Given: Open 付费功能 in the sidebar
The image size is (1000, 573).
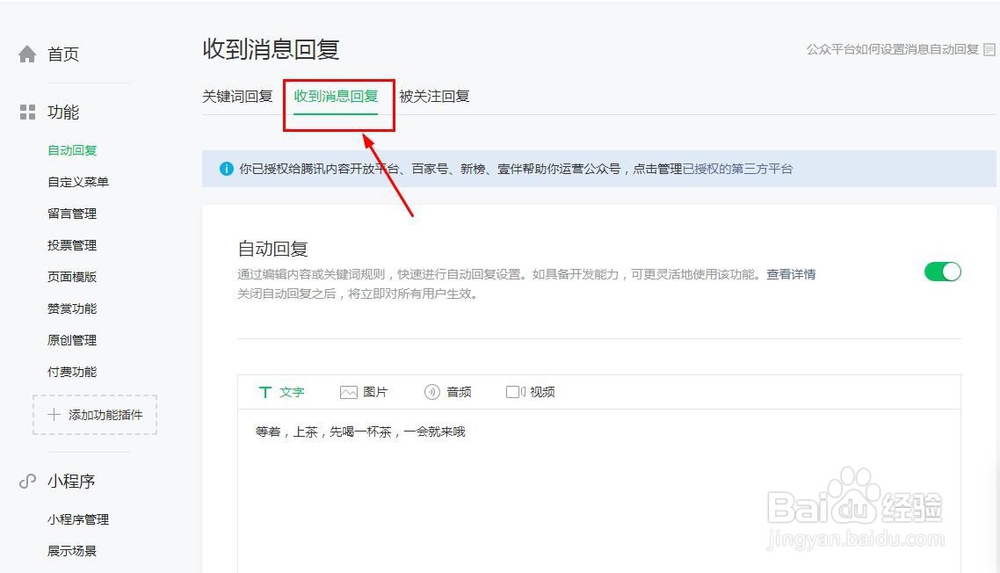Looking at the screenshot, I should tap(72, 372).
